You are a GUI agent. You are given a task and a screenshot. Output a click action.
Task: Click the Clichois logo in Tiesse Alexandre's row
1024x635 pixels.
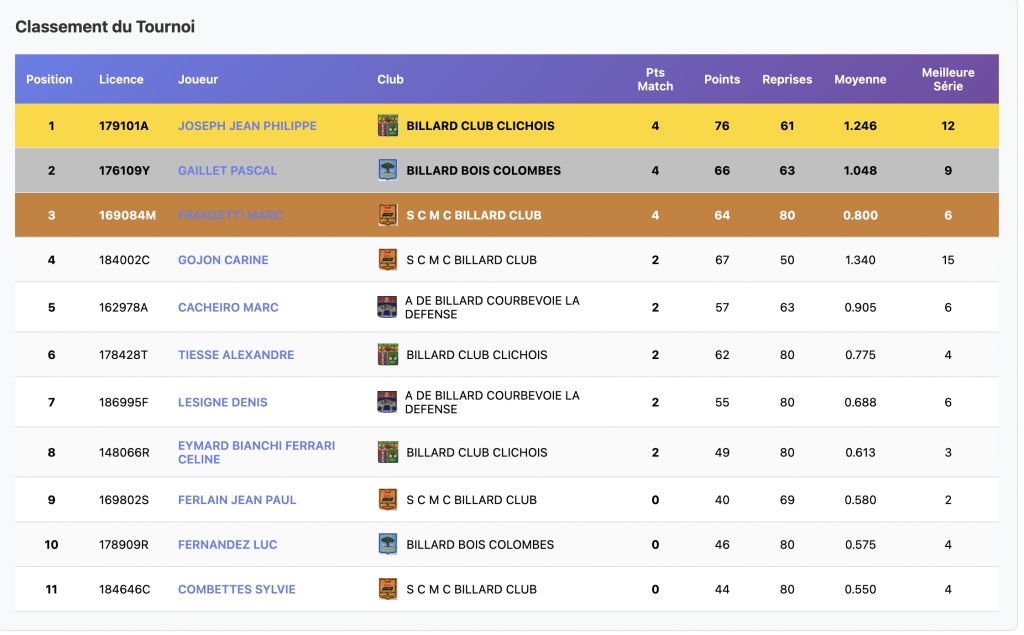coord(387,355)
